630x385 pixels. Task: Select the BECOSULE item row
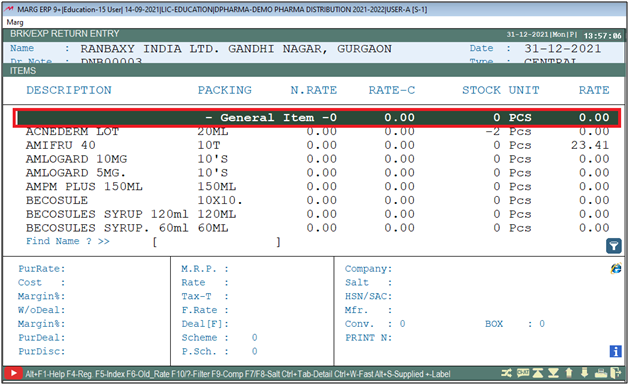(x=317, y=200)
